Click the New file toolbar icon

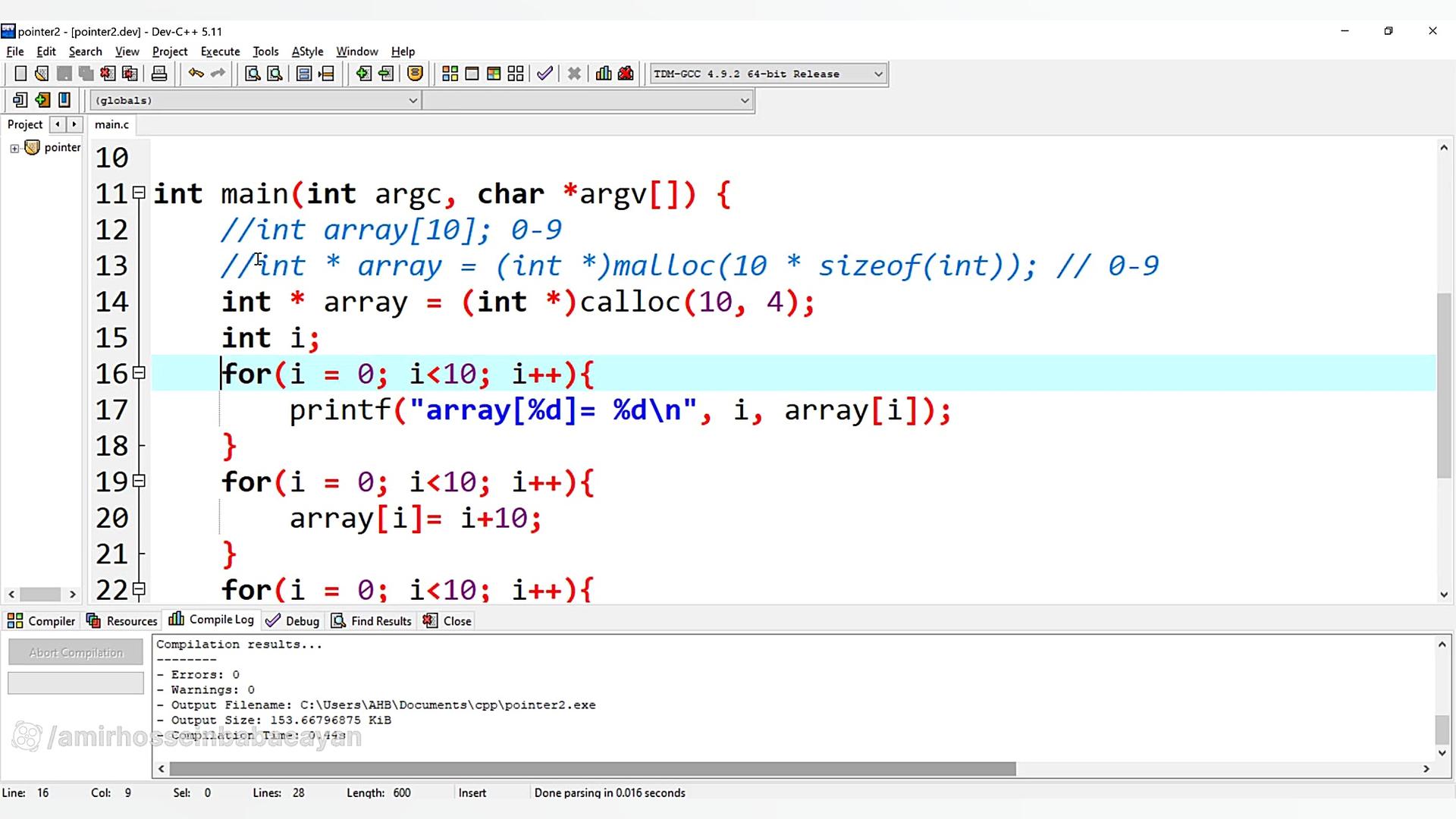click(20, 74)
